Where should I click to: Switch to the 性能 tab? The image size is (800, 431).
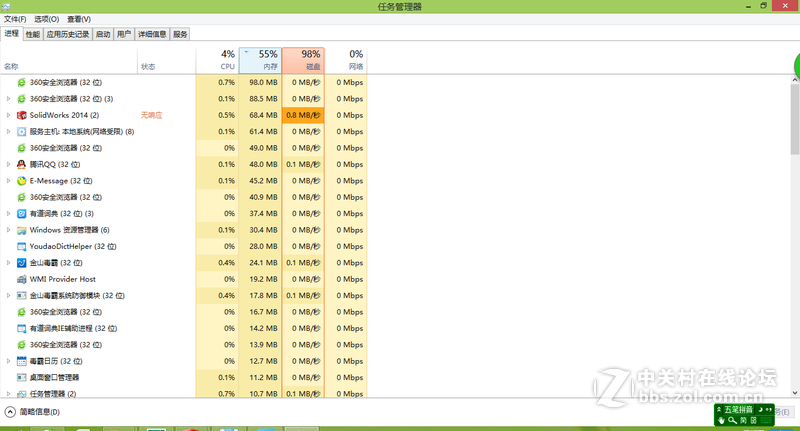click(x=33, y=34)
